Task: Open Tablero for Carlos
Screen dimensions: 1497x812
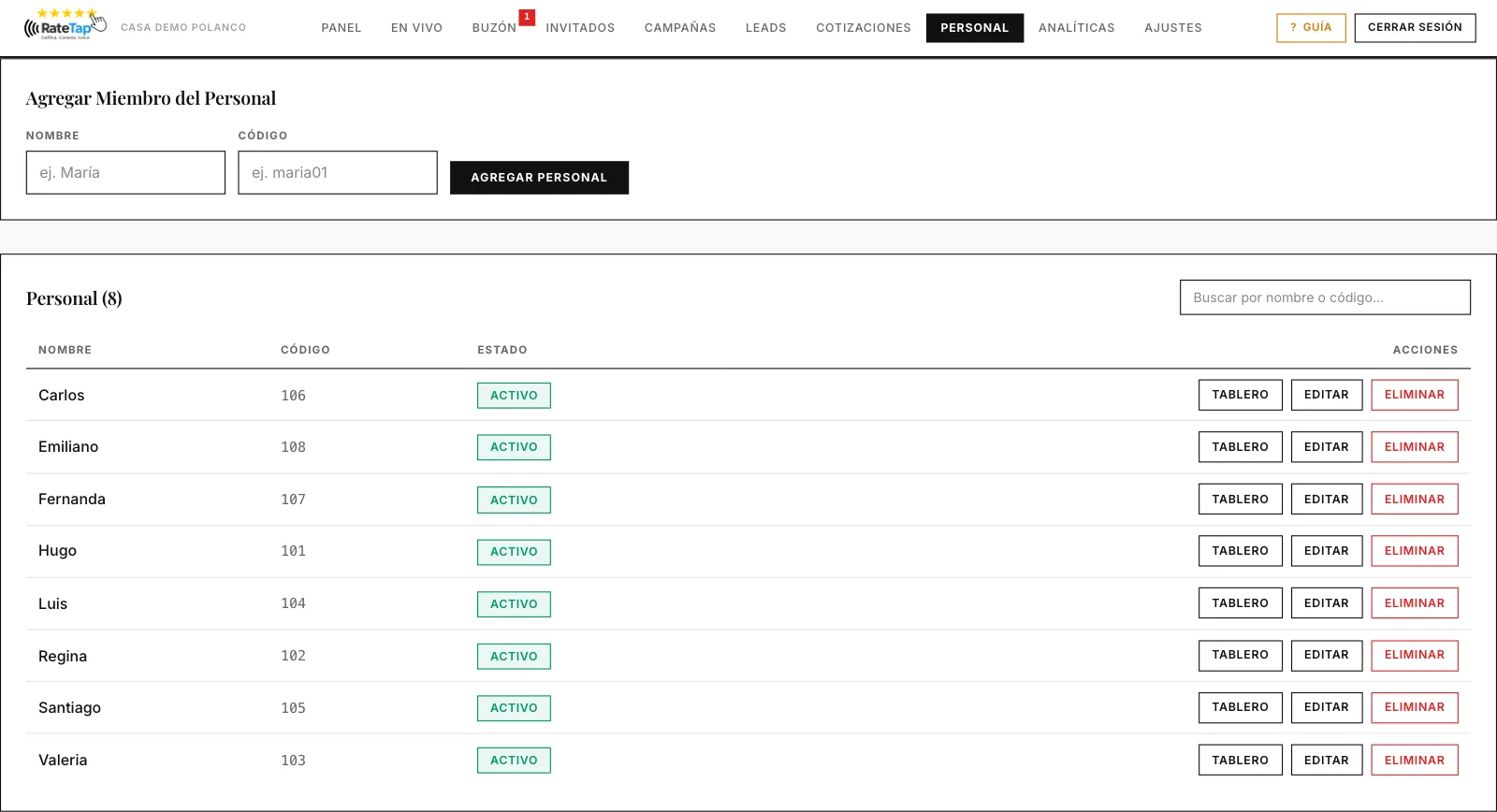Action: pyautogui.click(x=1240, y=395)
